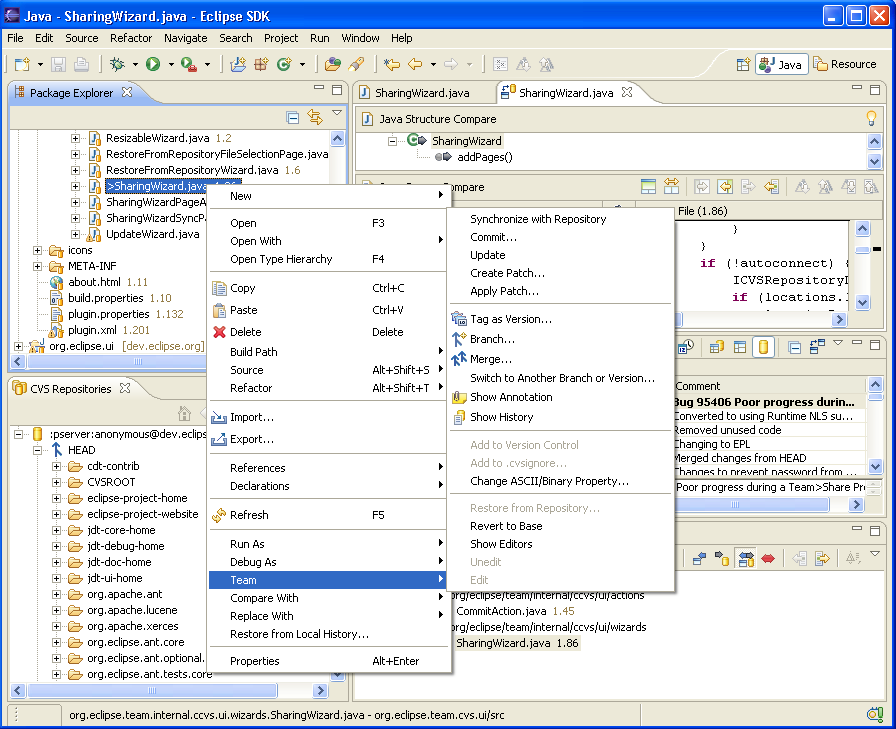Screen dimensions: 896x729
Task: Click the Print toolbar icon
Action: 82,64
